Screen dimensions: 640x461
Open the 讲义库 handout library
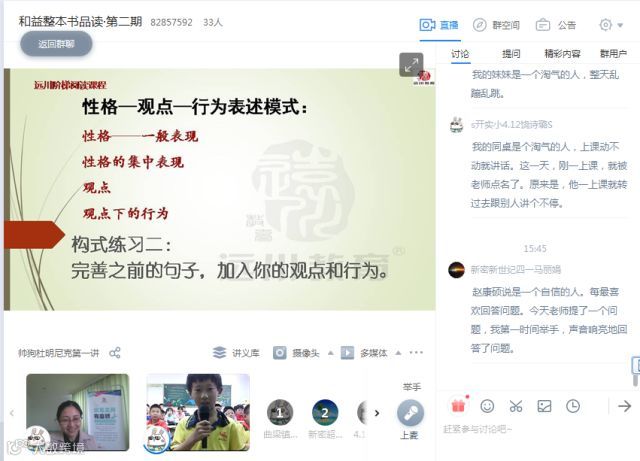(x=236, y=352)
